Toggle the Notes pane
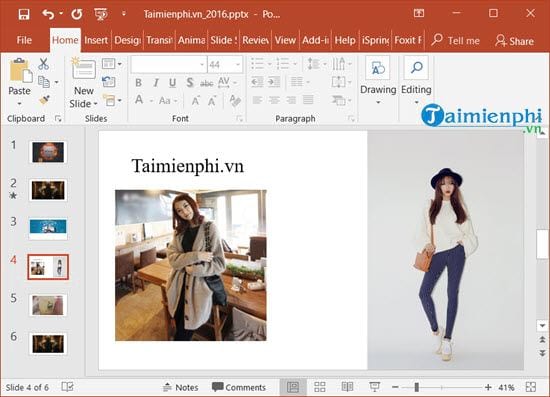 click(x=181, y=387)
